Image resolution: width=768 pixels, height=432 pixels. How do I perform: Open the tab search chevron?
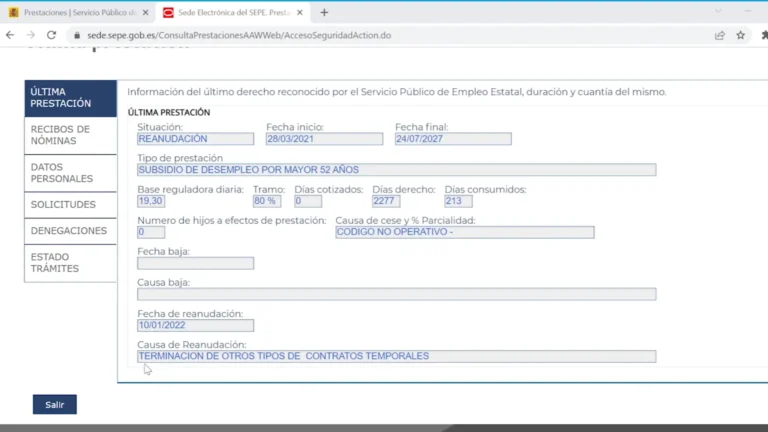click(718, 11)
